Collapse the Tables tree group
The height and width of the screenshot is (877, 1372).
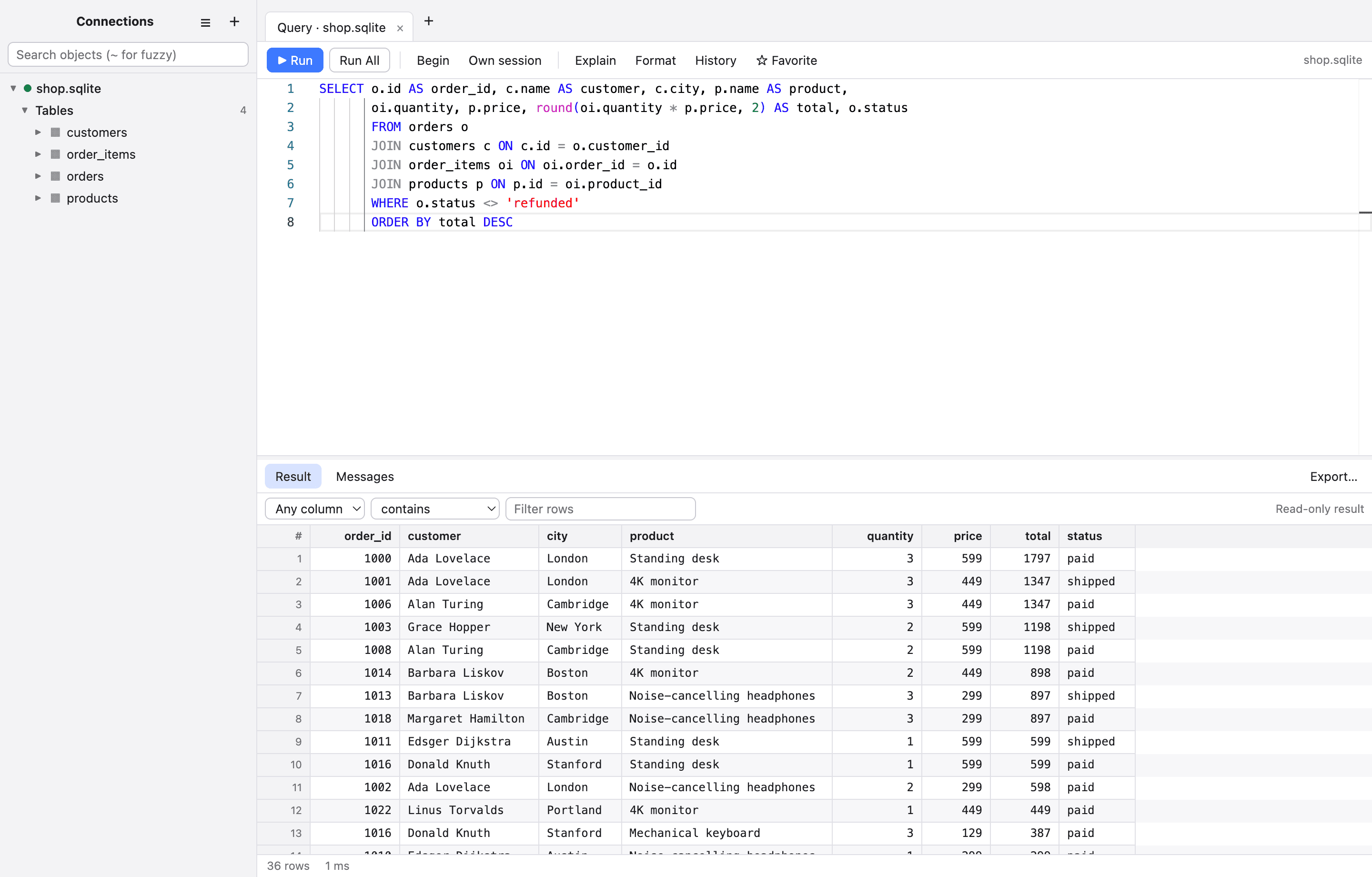pos(24,110)
